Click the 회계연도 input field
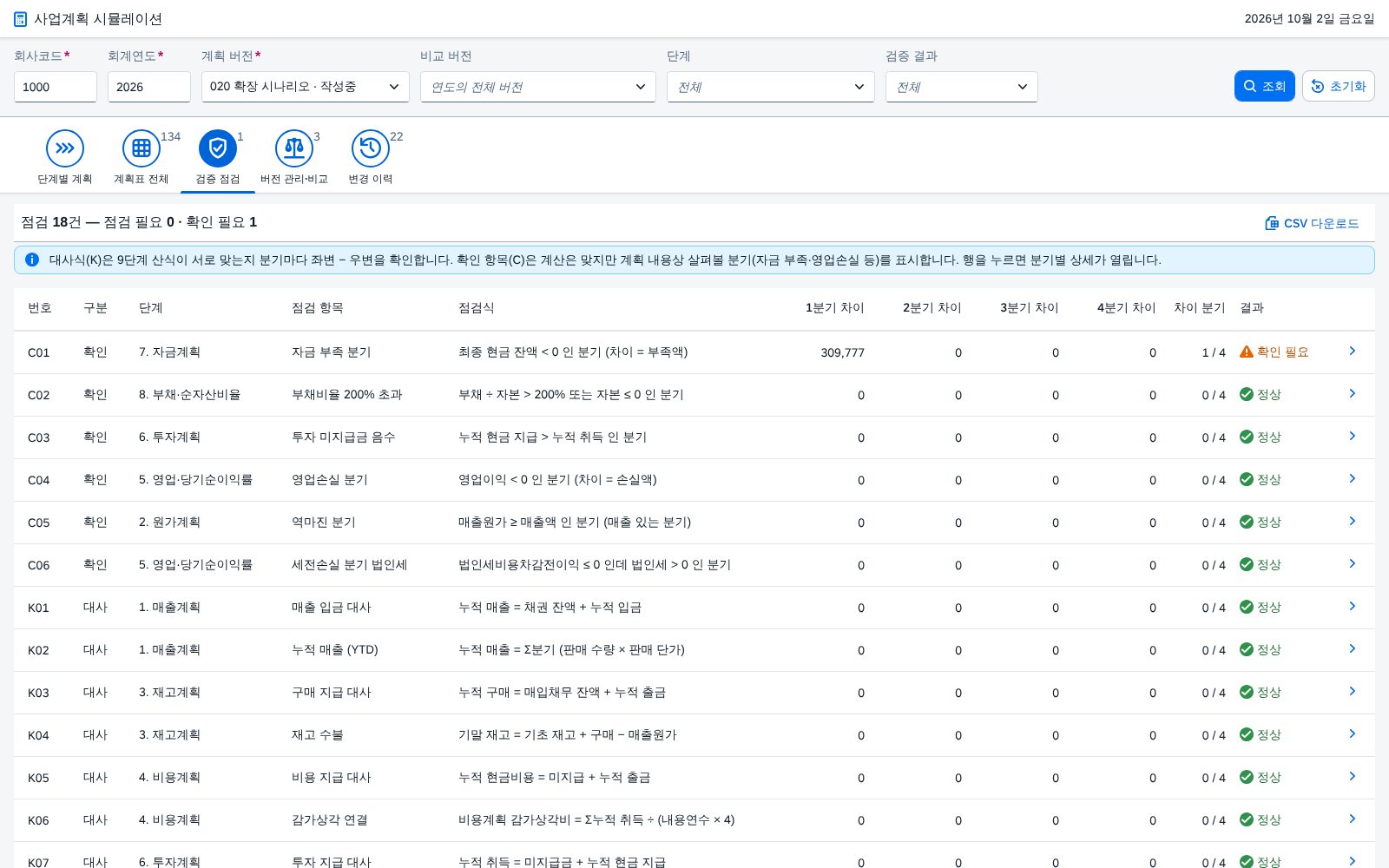Viewport: 1389px width, 868px height. pos(149,87)
